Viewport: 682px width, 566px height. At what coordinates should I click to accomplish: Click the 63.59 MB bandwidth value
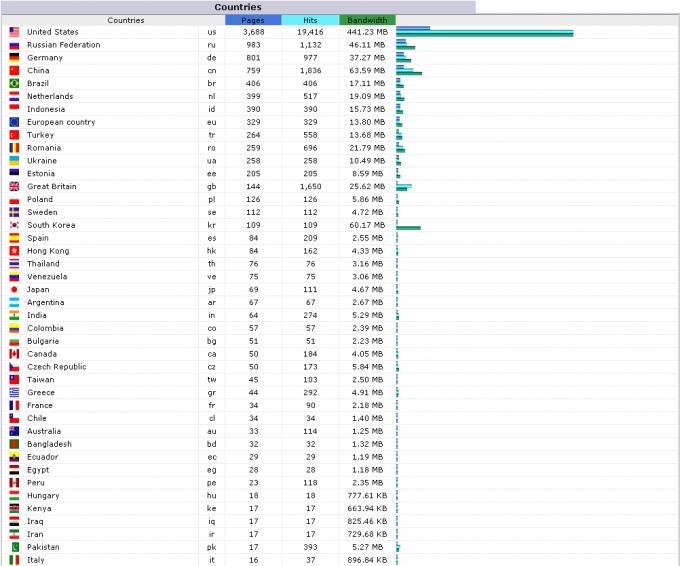tap(367, 70)
